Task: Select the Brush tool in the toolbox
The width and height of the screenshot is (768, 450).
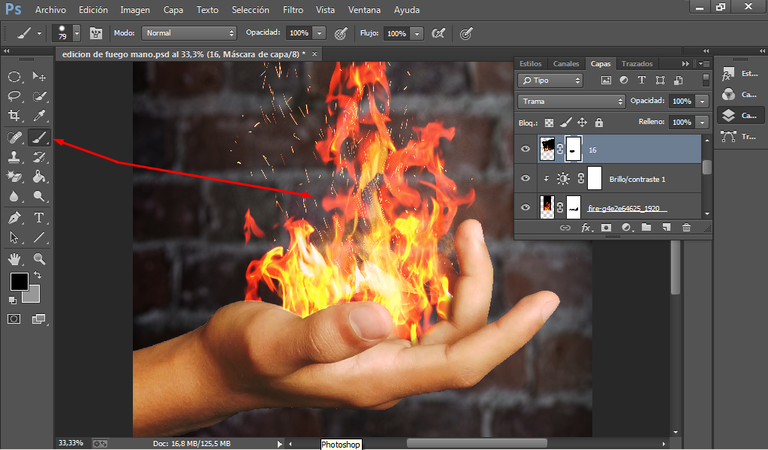Action: tap(39, 137)
